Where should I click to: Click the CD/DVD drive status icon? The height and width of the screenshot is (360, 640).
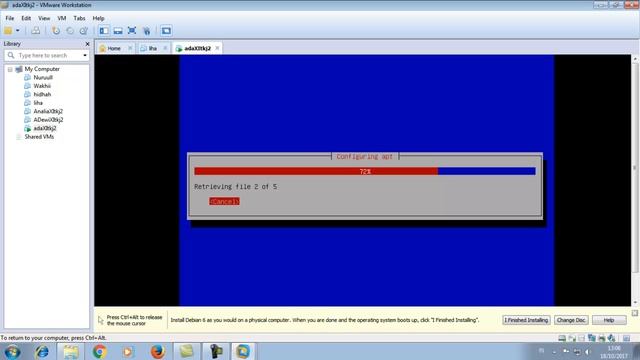(572, 338)
